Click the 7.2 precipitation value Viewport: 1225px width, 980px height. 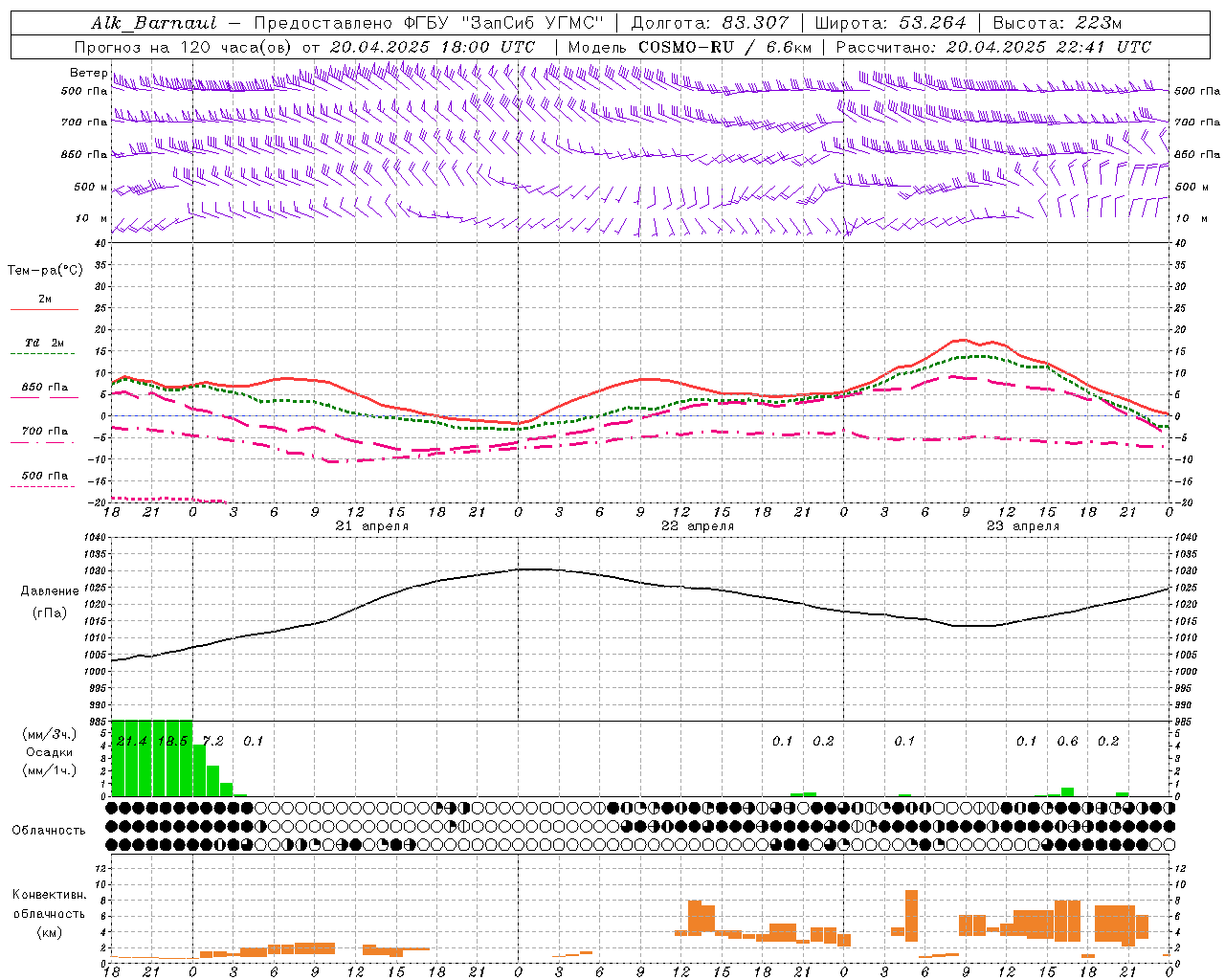[x=213, y=742]
